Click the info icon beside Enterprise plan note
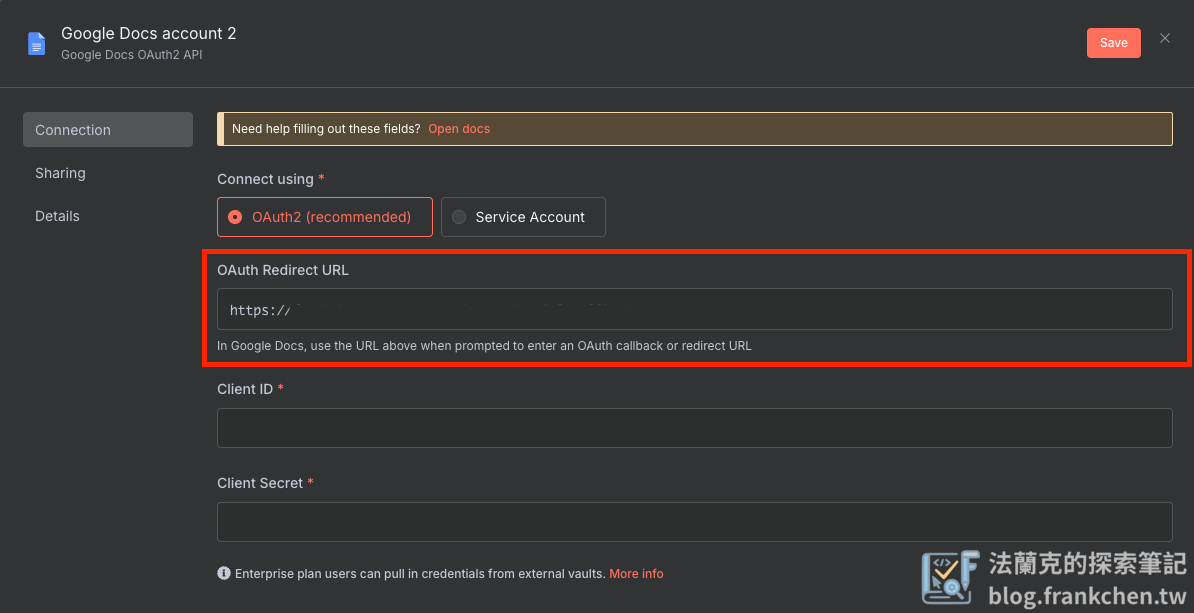The width and height of the screenshot is (1194, 613). pyautogui.click(x=224, y=573)
